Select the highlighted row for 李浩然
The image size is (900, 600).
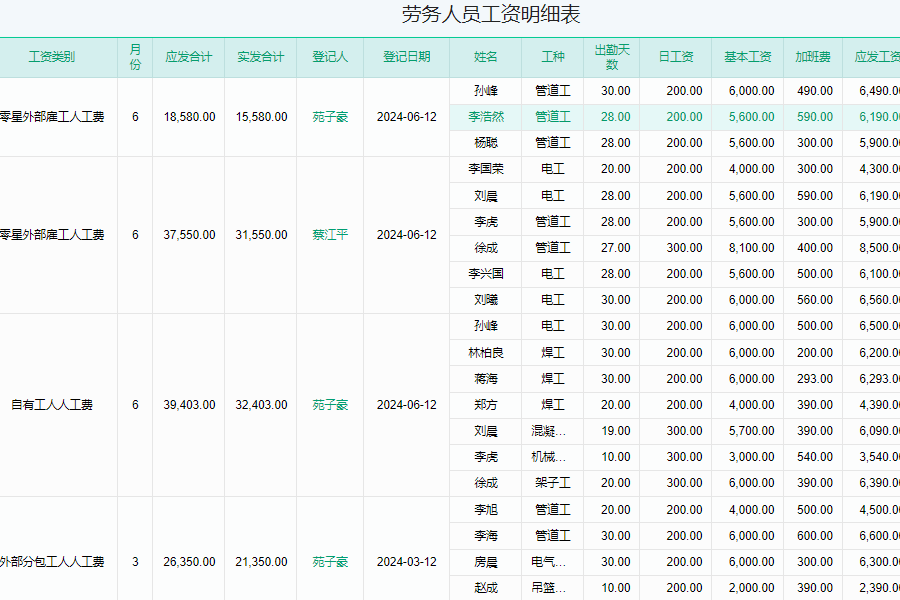(486, 117)
